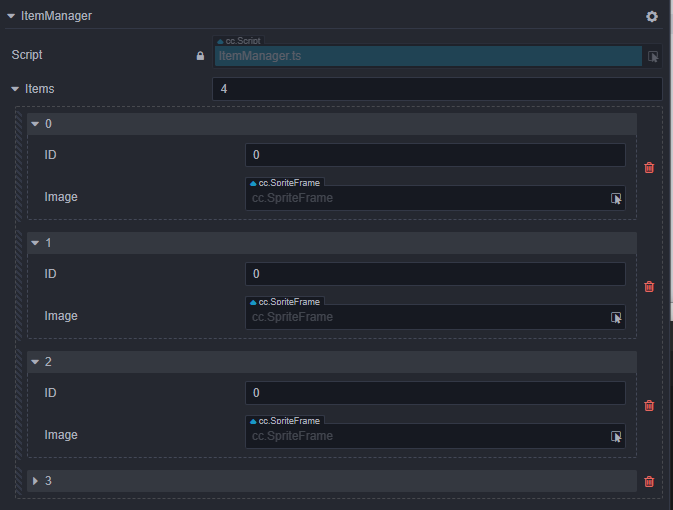Open the ItemManager component settings gear
The image size is (673, 510).
click(x=652, y=16)
